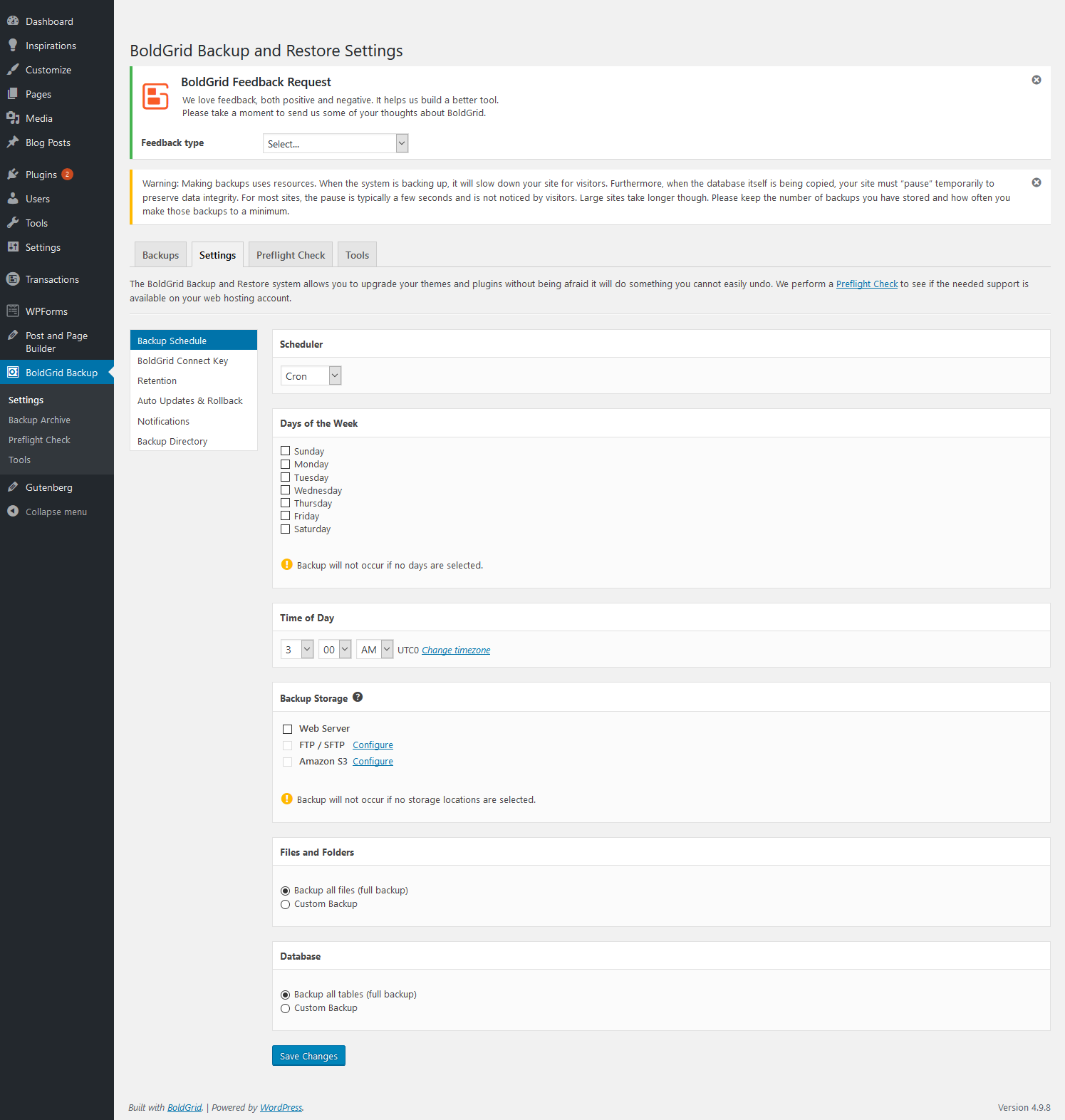Click the Blog Posts pin icon
1065x1120 pixels.
(x=13, y=142)
